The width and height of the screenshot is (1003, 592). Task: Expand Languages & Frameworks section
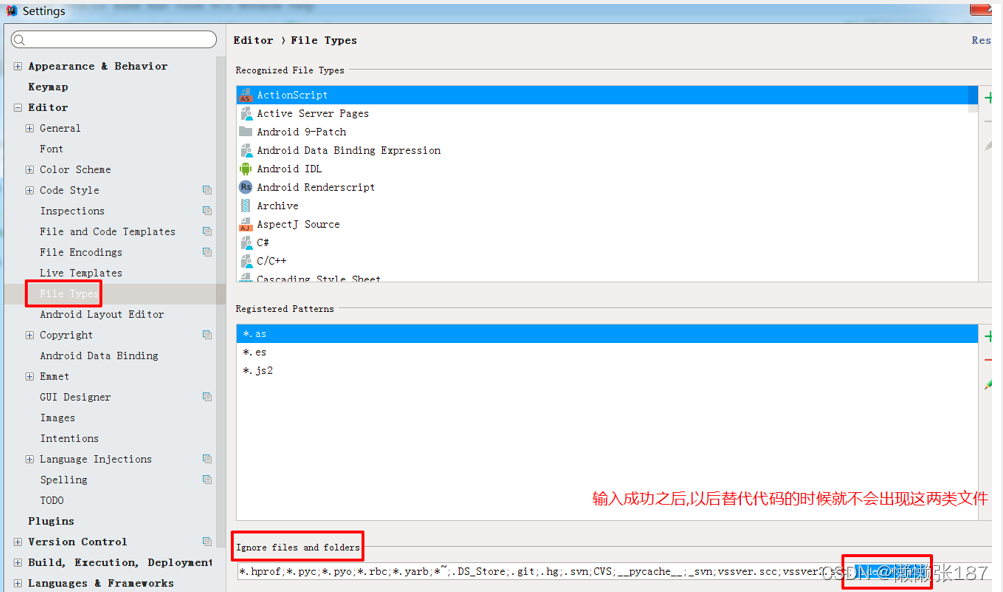(18, 583)
